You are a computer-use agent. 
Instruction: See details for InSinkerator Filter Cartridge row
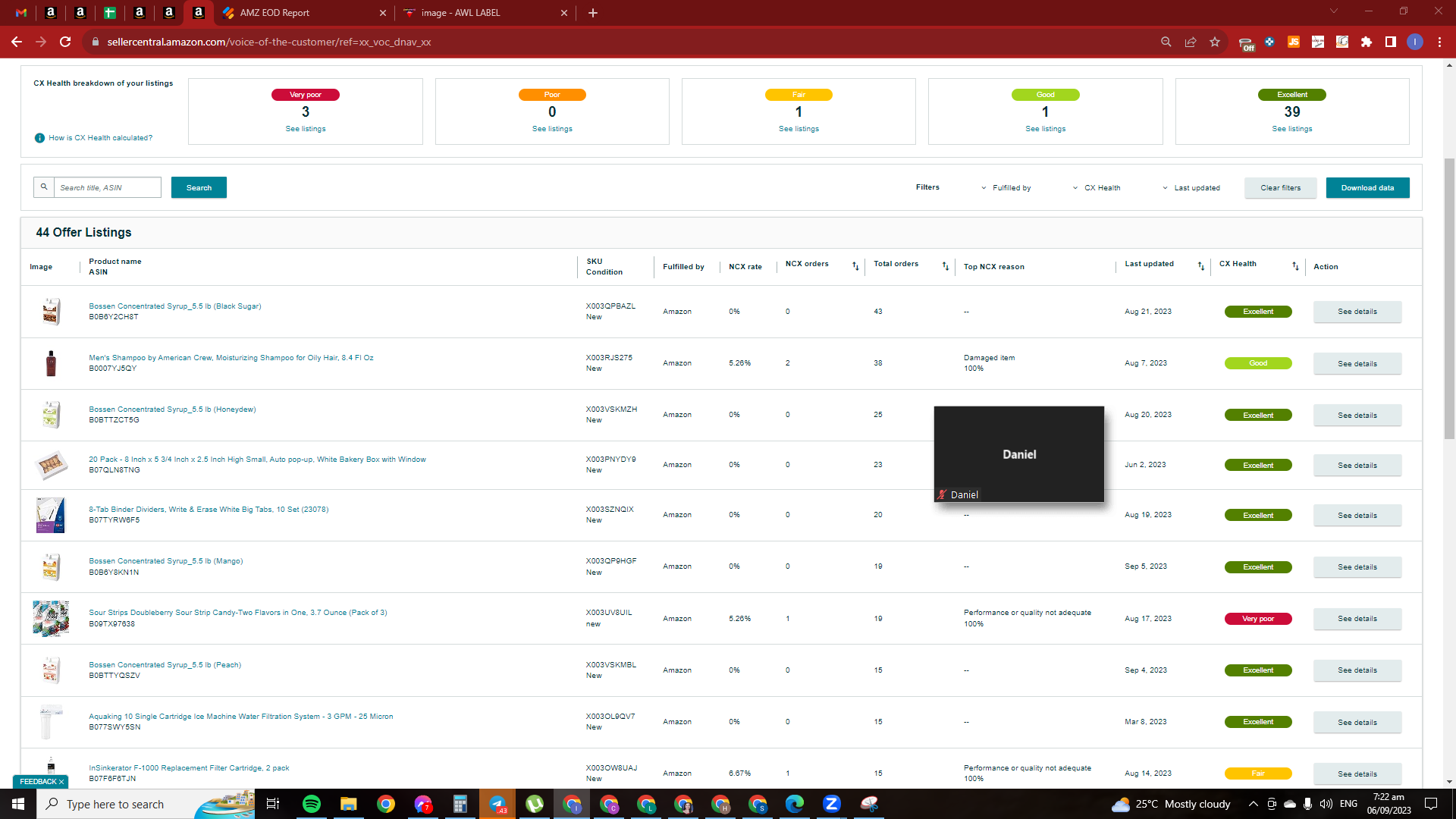coord(1357,774)
